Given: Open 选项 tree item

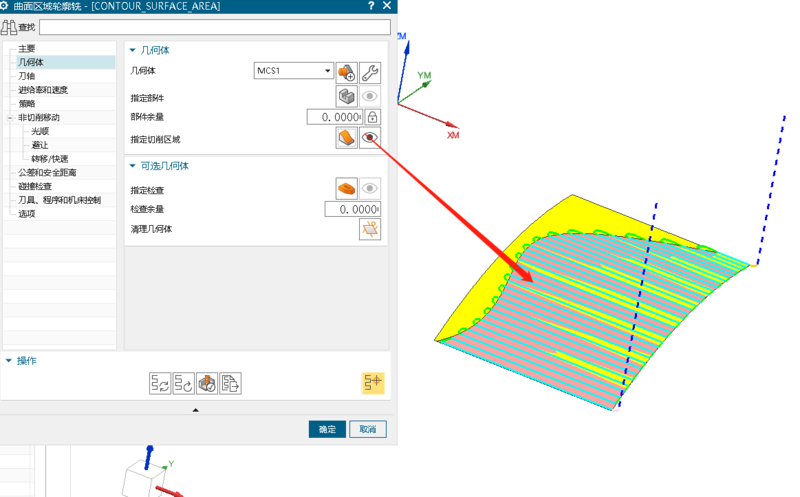Looking at the screenshot, I should point(27,214).
